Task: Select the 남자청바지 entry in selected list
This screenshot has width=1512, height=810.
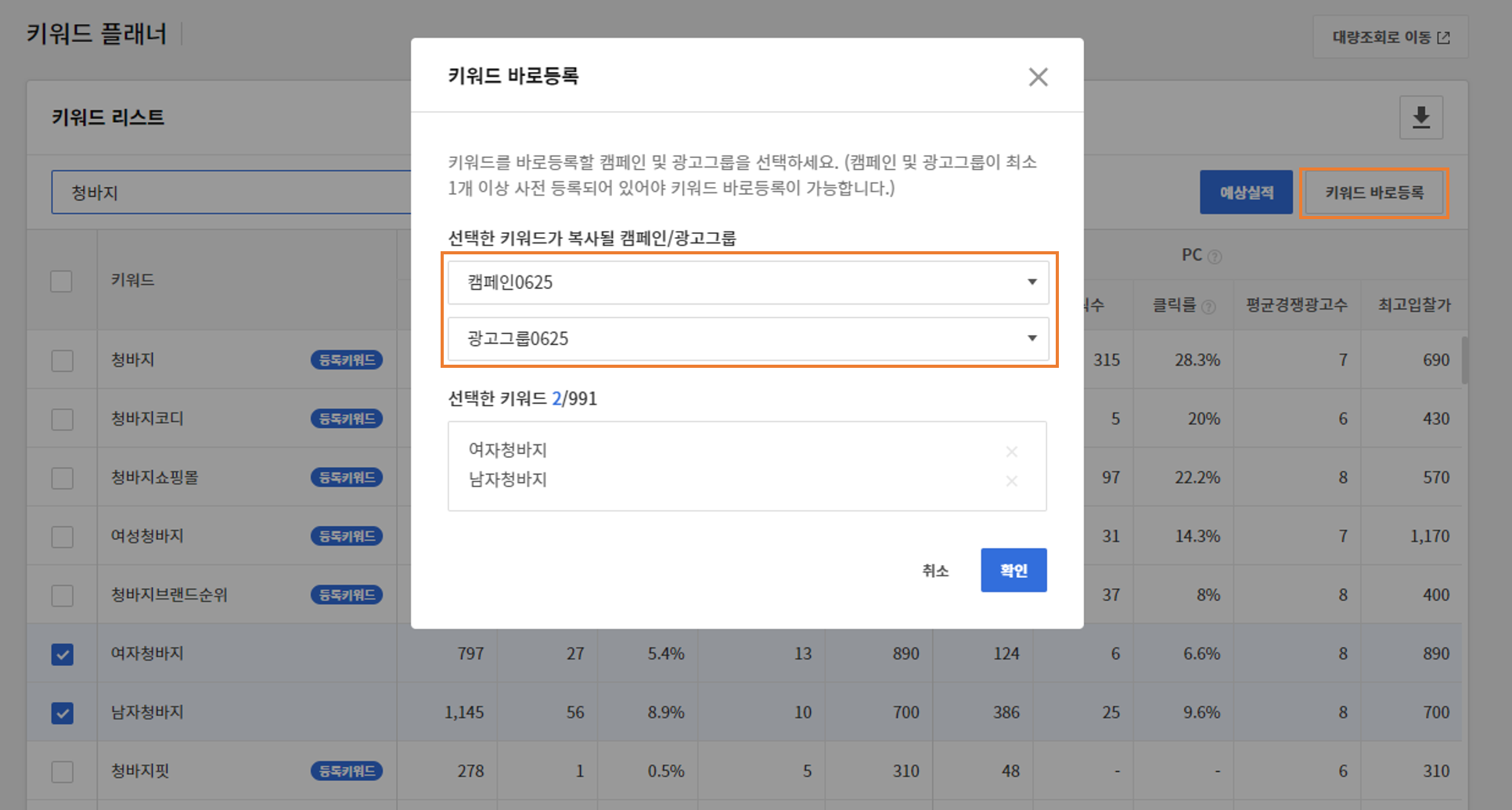Action: (x=508, y=480)
